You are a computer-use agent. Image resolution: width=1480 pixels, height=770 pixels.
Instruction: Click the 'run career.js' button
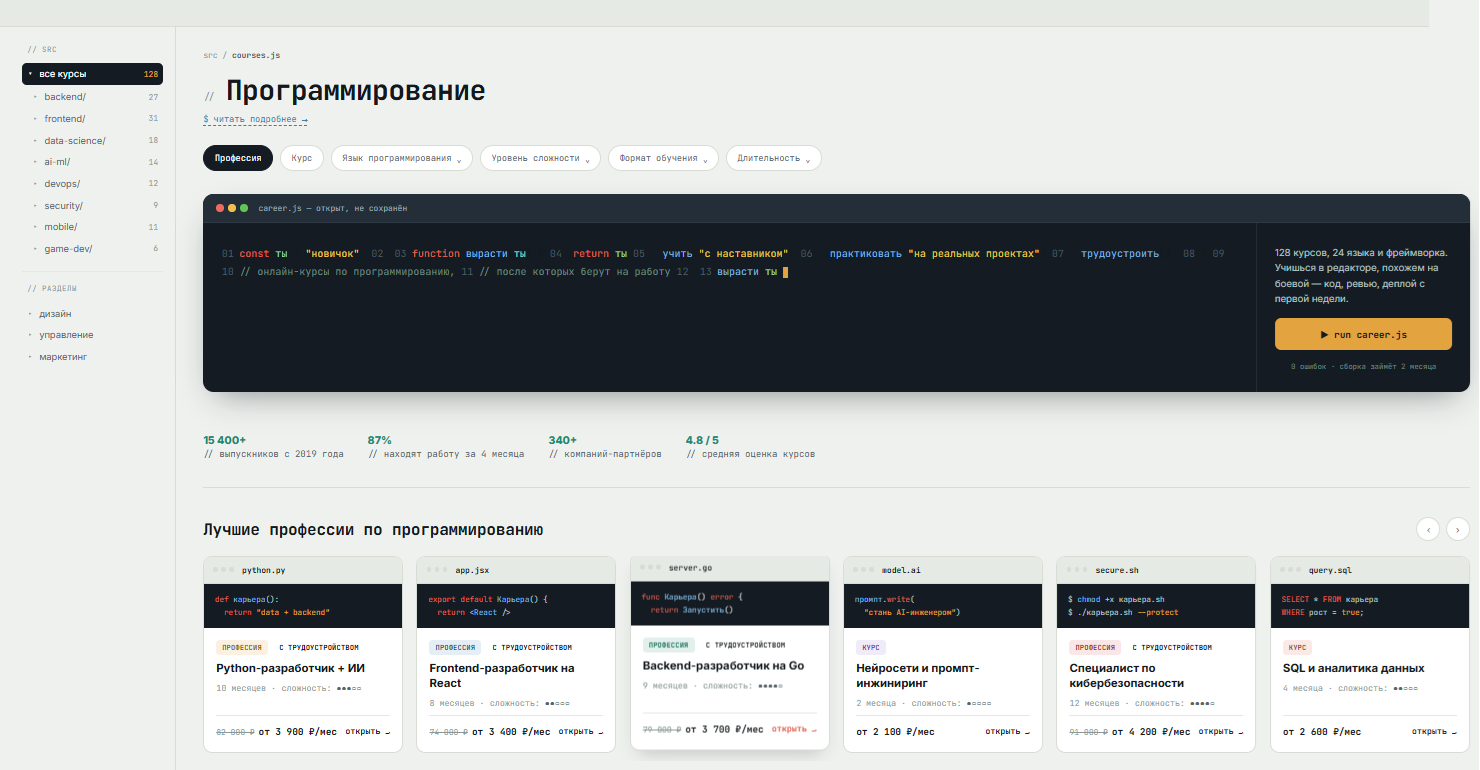(1363, 334)
